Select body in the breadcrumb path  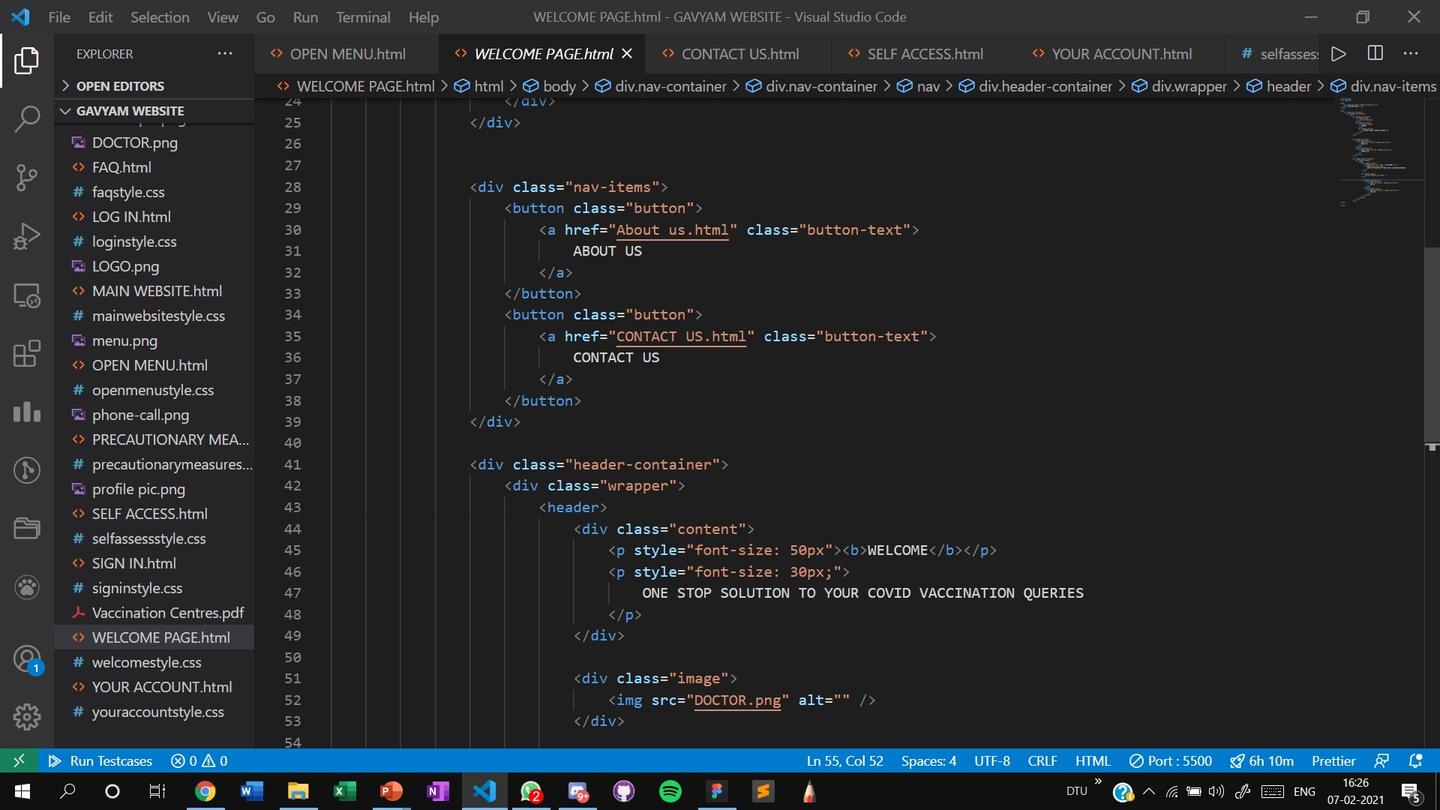point(549,86)
